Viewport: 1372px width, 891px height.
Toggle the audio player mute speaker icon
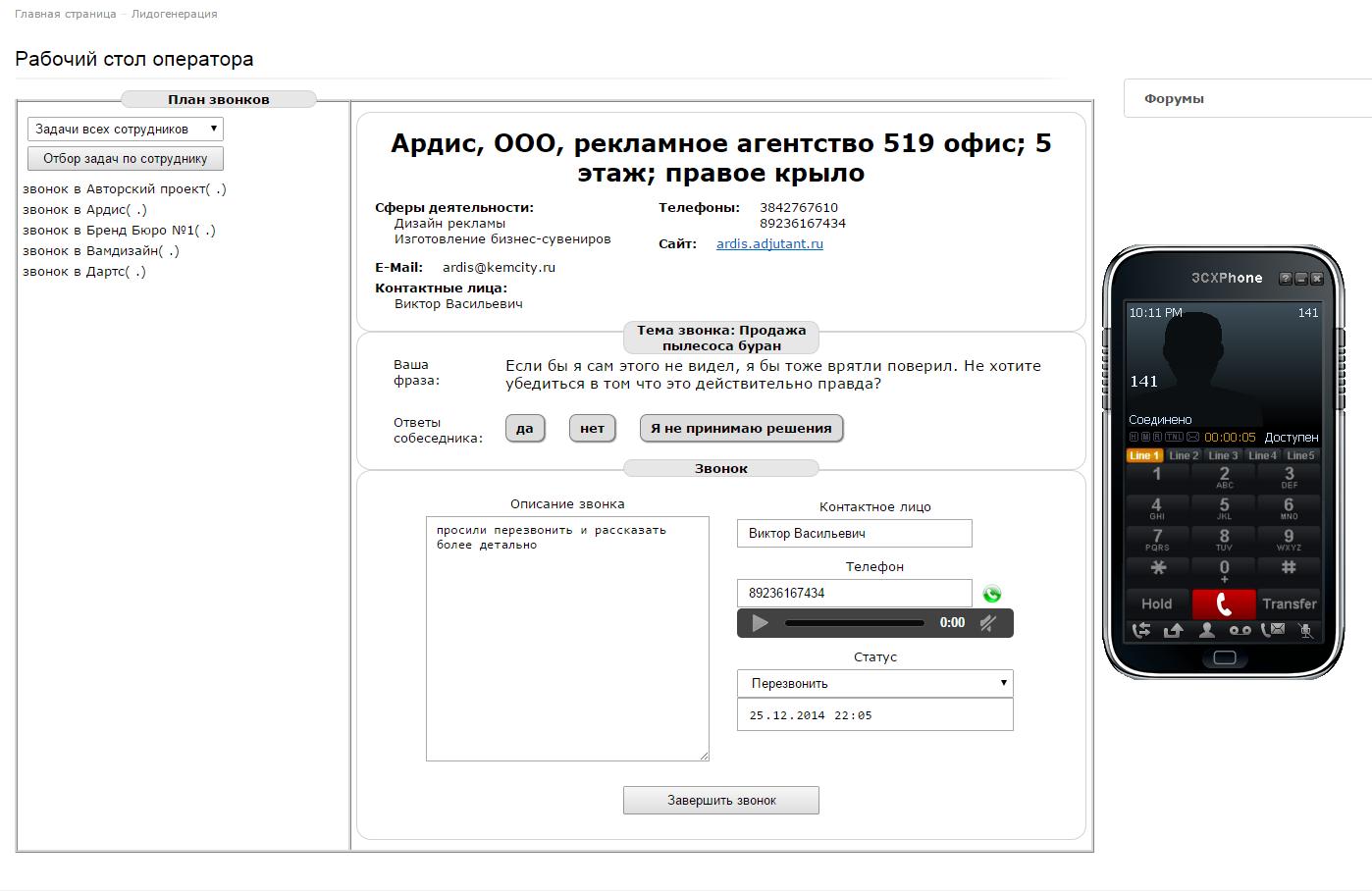point(988,623)
